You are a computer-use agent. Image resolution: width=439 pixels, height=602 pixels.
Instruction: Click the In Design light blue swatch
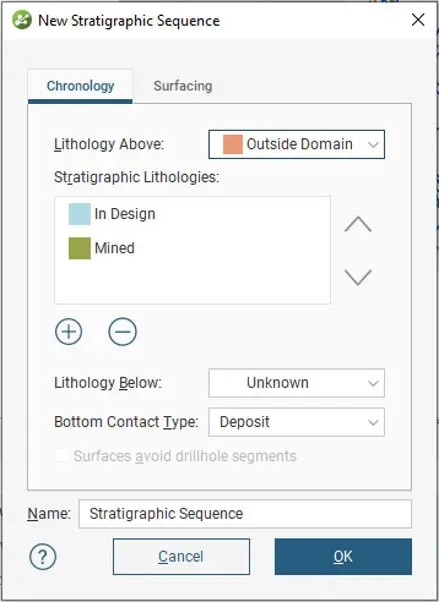80,214
